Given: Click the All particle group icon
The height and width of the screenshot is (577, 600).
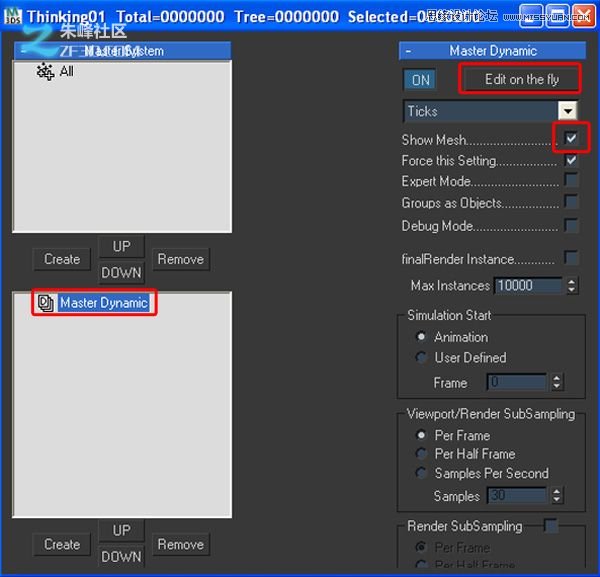Looking at the screenshot, I should (45, 72).
